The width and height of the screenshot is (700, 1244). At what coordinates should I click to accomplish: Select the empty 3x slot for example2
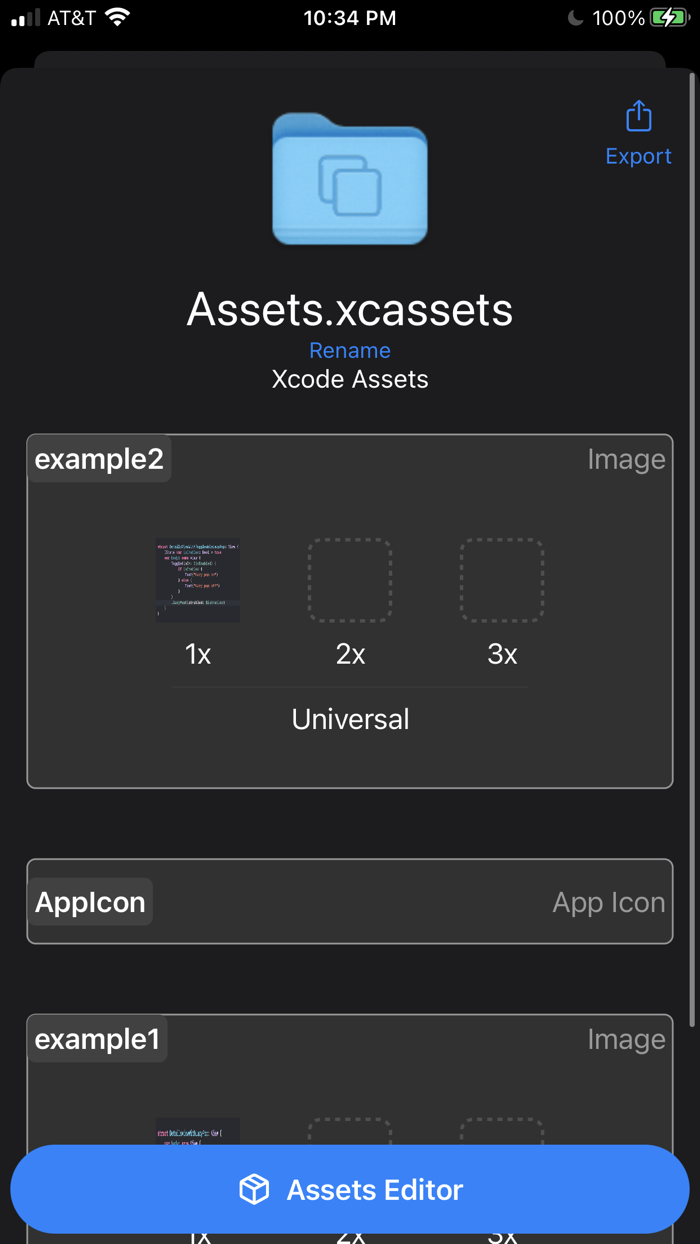click(502, 580)
